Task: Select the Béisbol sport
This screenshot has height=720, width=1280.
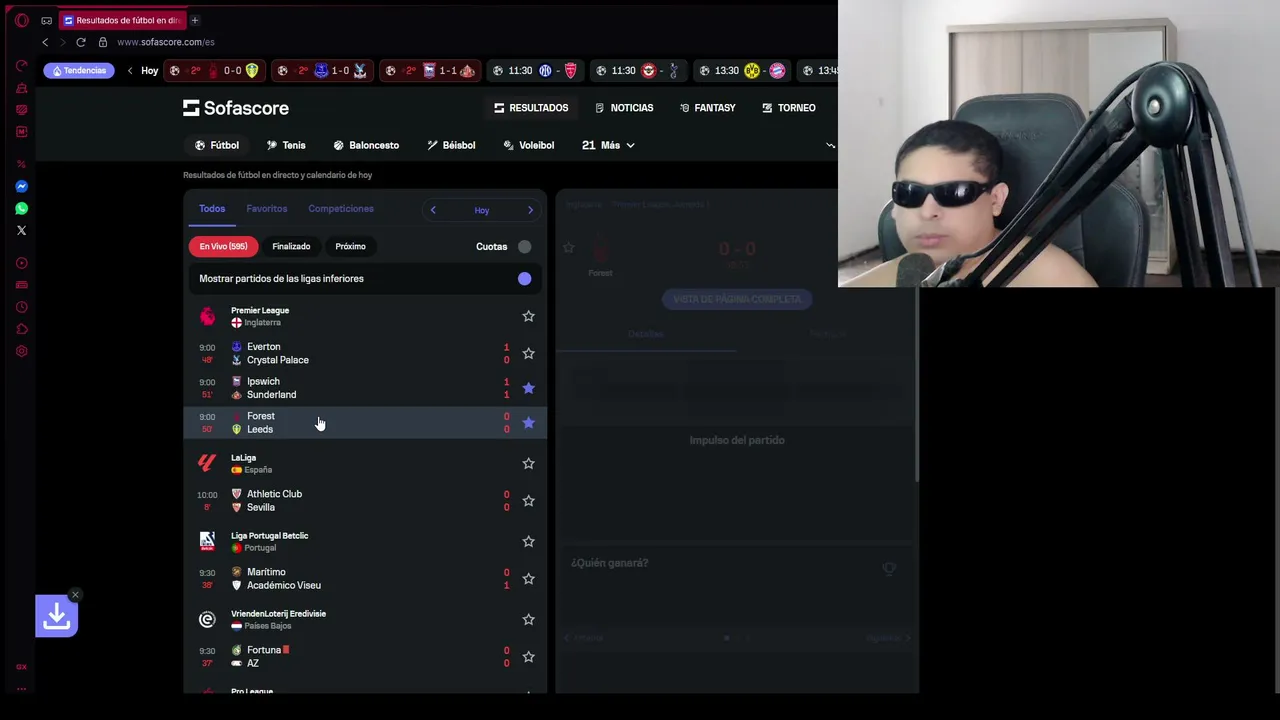Action: (x=451, y=145)
